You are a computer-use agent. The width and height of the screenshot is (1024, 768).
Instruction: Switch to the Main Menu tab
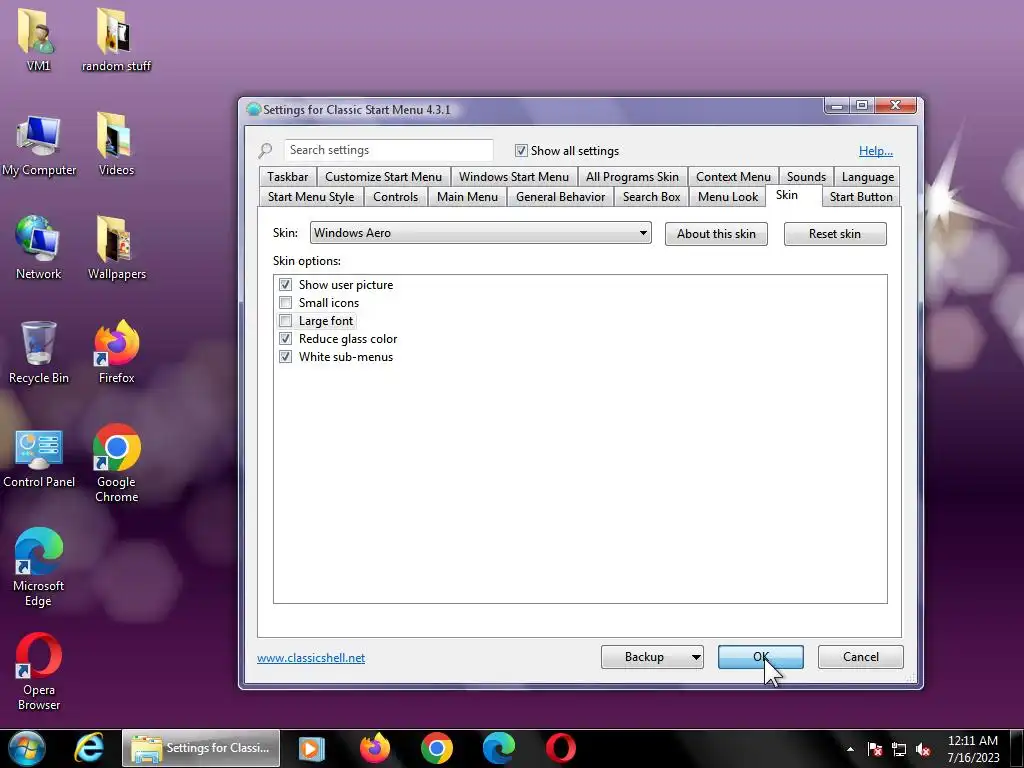[x=467, y=197]
